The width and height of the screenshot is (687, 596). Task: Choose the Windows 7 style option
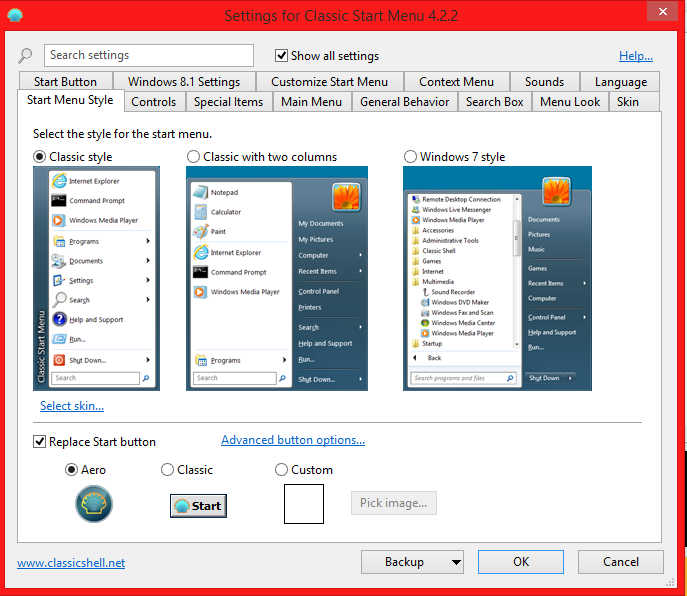(410, 156)
